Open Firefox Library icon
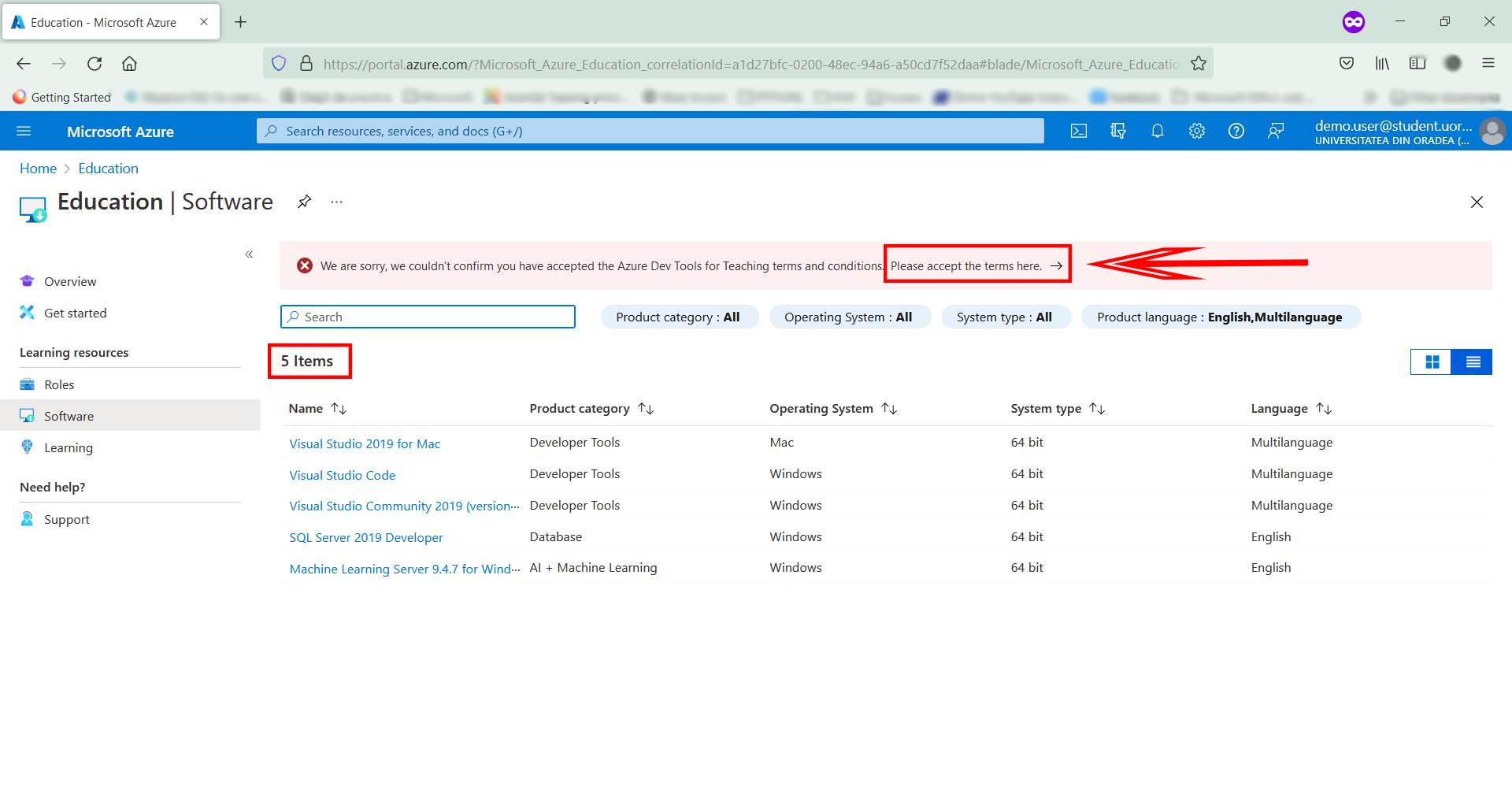Viewport: 1512px width, 805px height. (x=1382, y=63)
